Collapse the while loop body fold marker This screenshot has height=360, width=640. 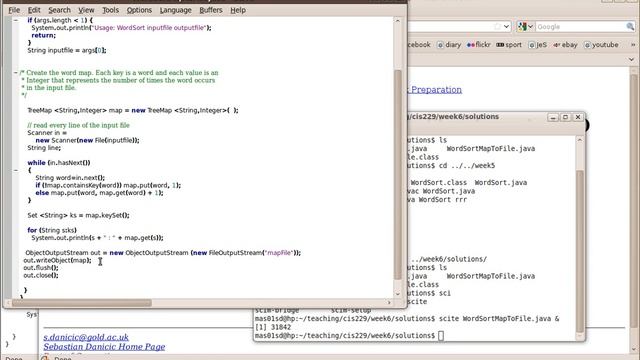(x=16, y=170)
